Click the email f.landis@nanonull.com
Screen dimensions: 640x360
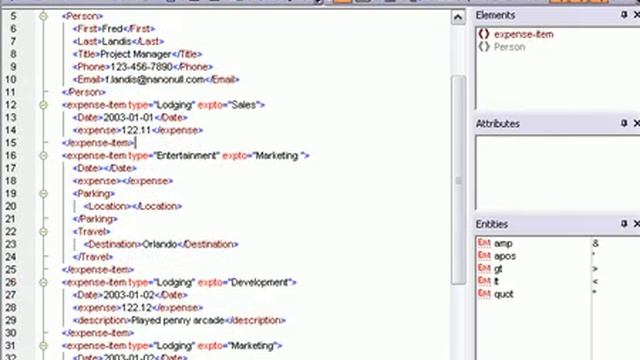point(154,80)
